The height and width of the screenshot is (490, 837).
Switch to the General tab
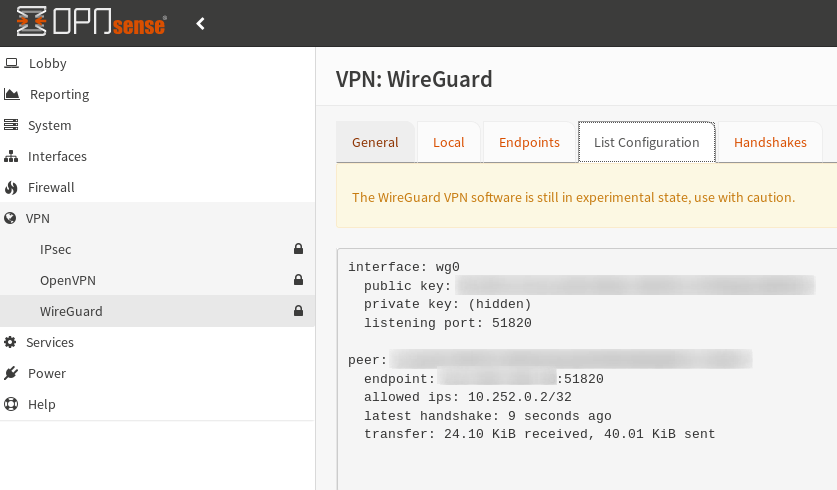(375, 142)
